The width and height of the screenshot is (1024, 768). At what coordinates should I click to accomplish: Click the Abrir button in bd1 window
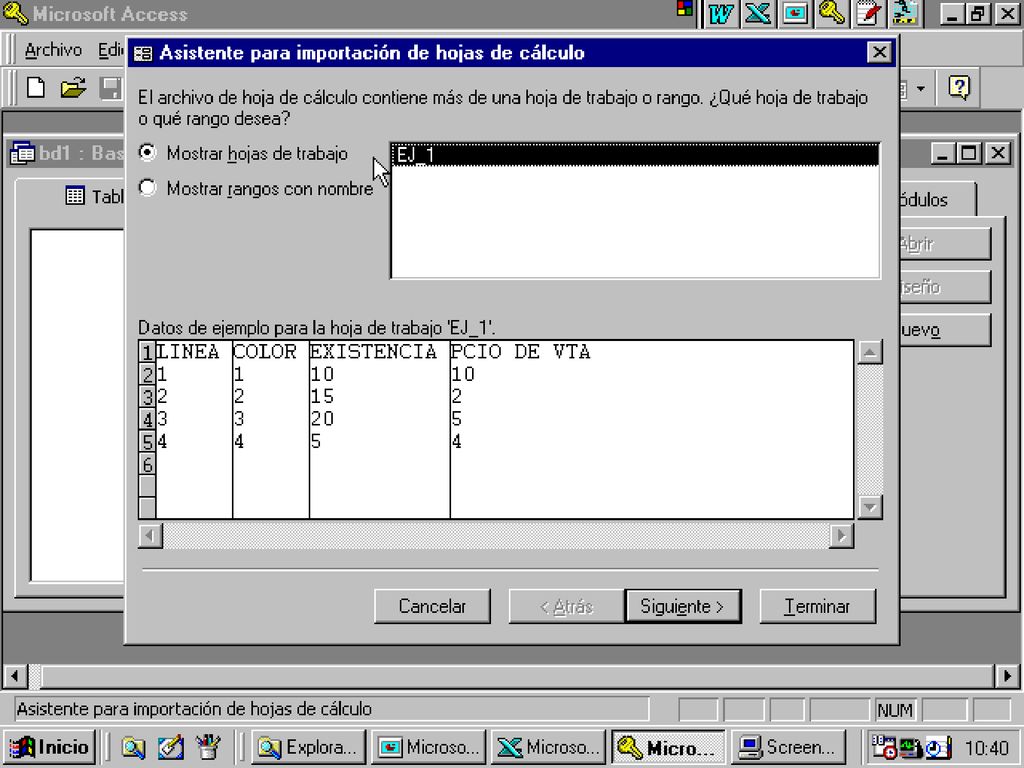pyautogui.click(x=944, y=244)
